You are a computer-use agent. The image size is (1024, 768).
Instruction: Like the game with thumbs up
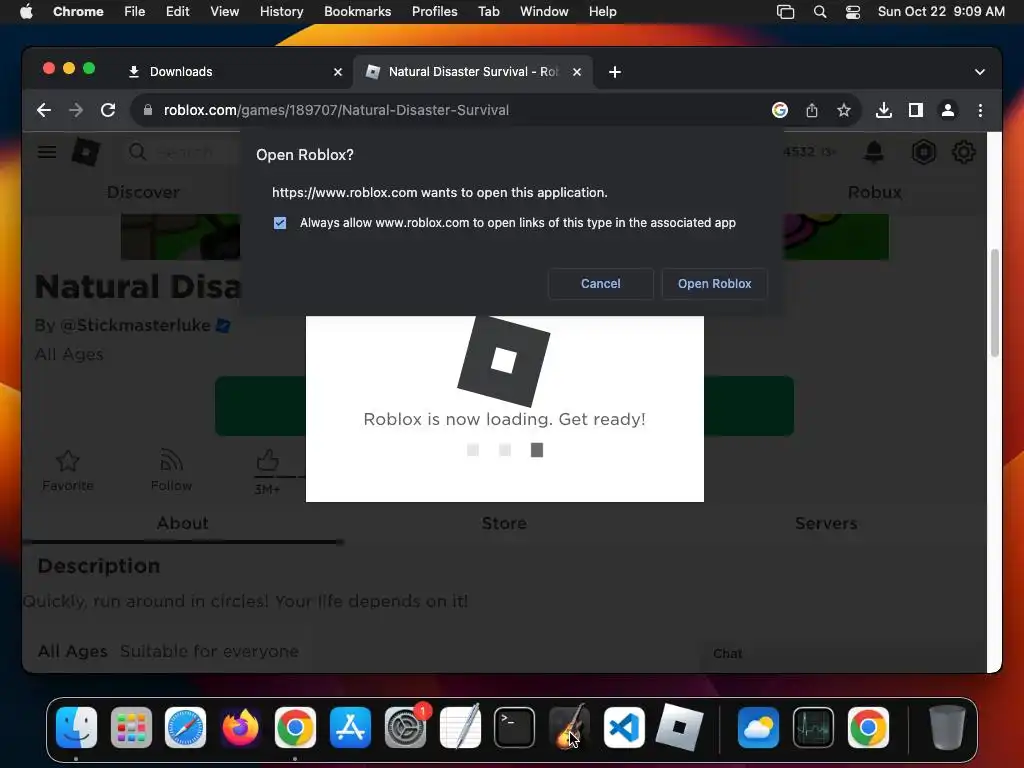(x=267, y=461)
